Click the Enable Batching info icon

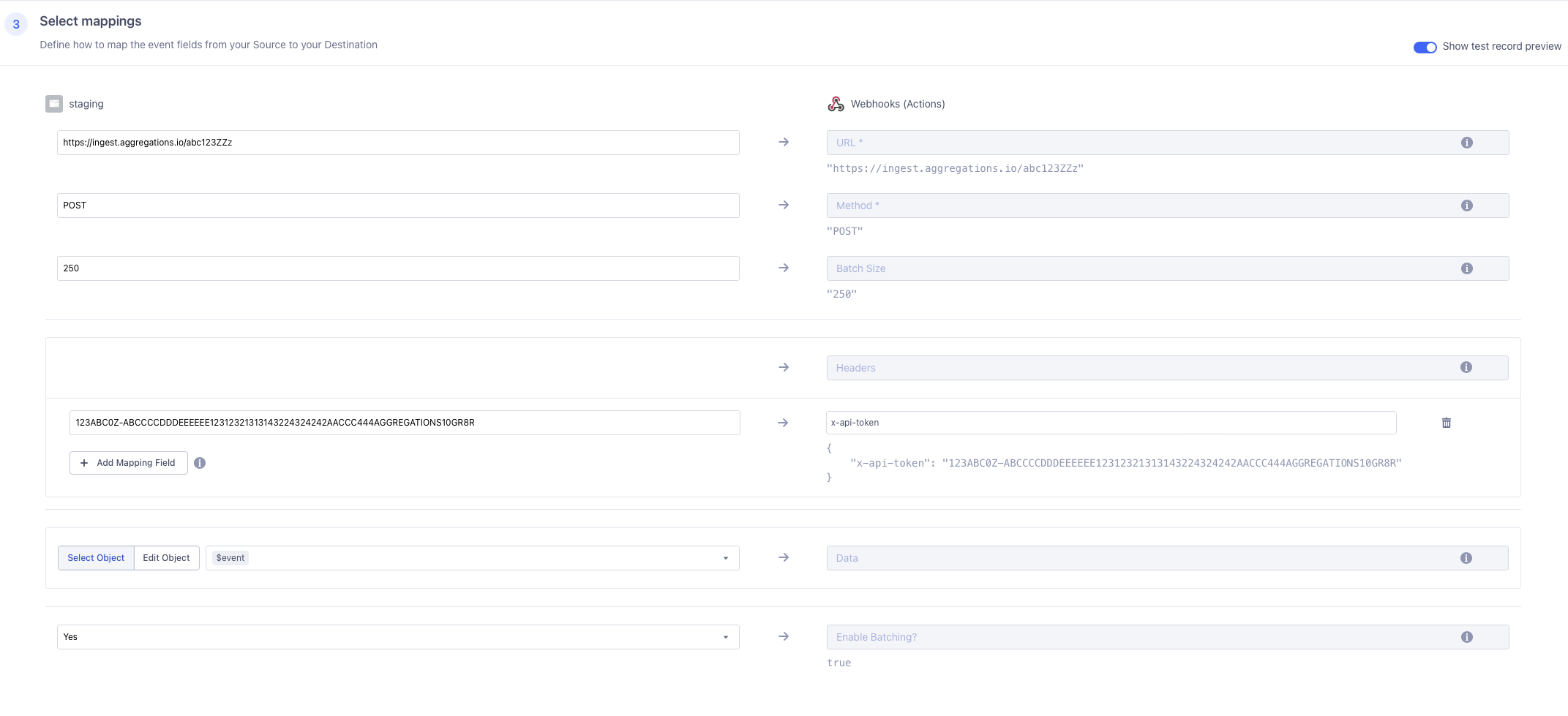1466,637
